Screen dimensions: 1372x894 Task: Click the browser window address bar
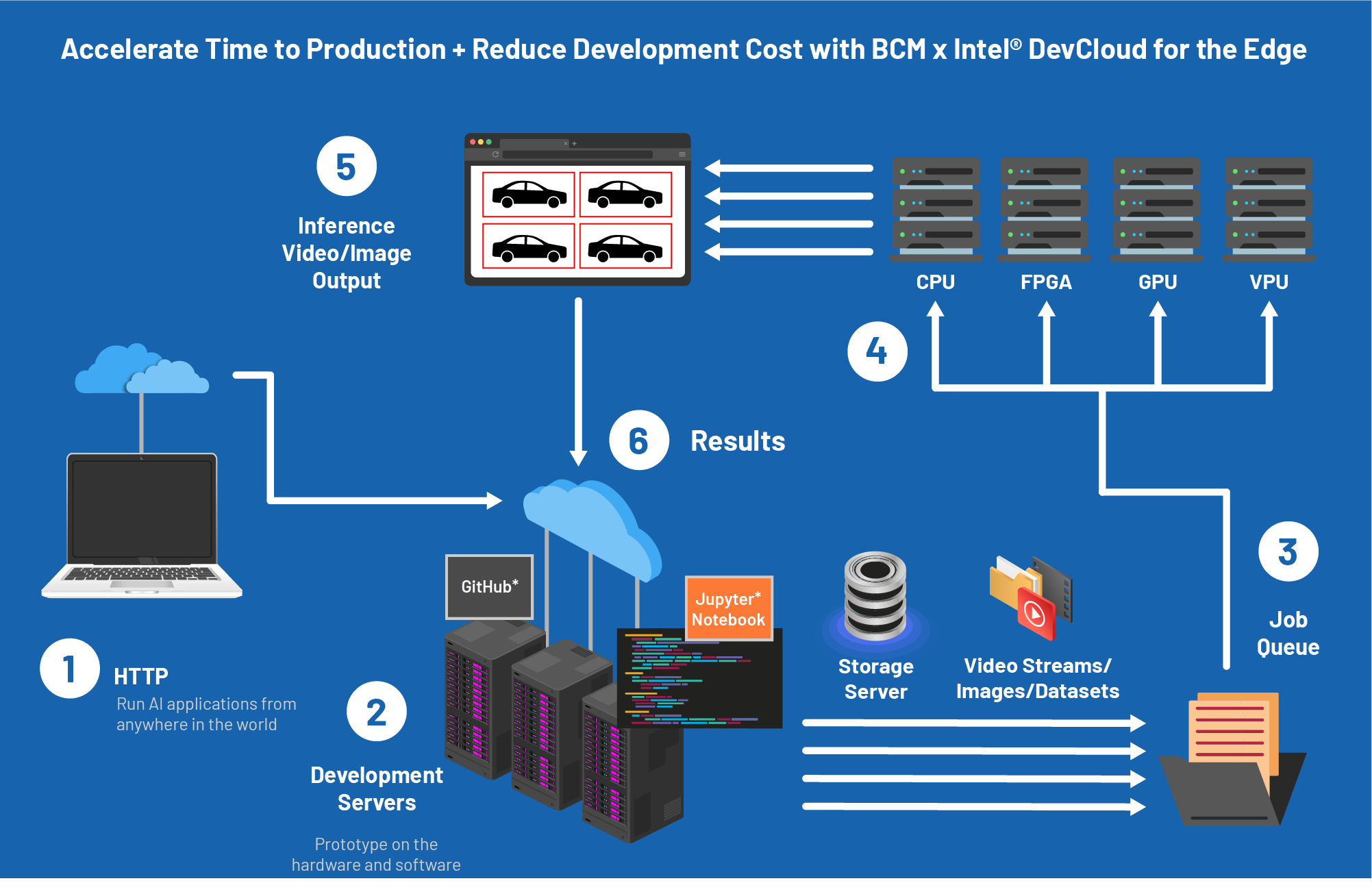click(x=577, y=154)
